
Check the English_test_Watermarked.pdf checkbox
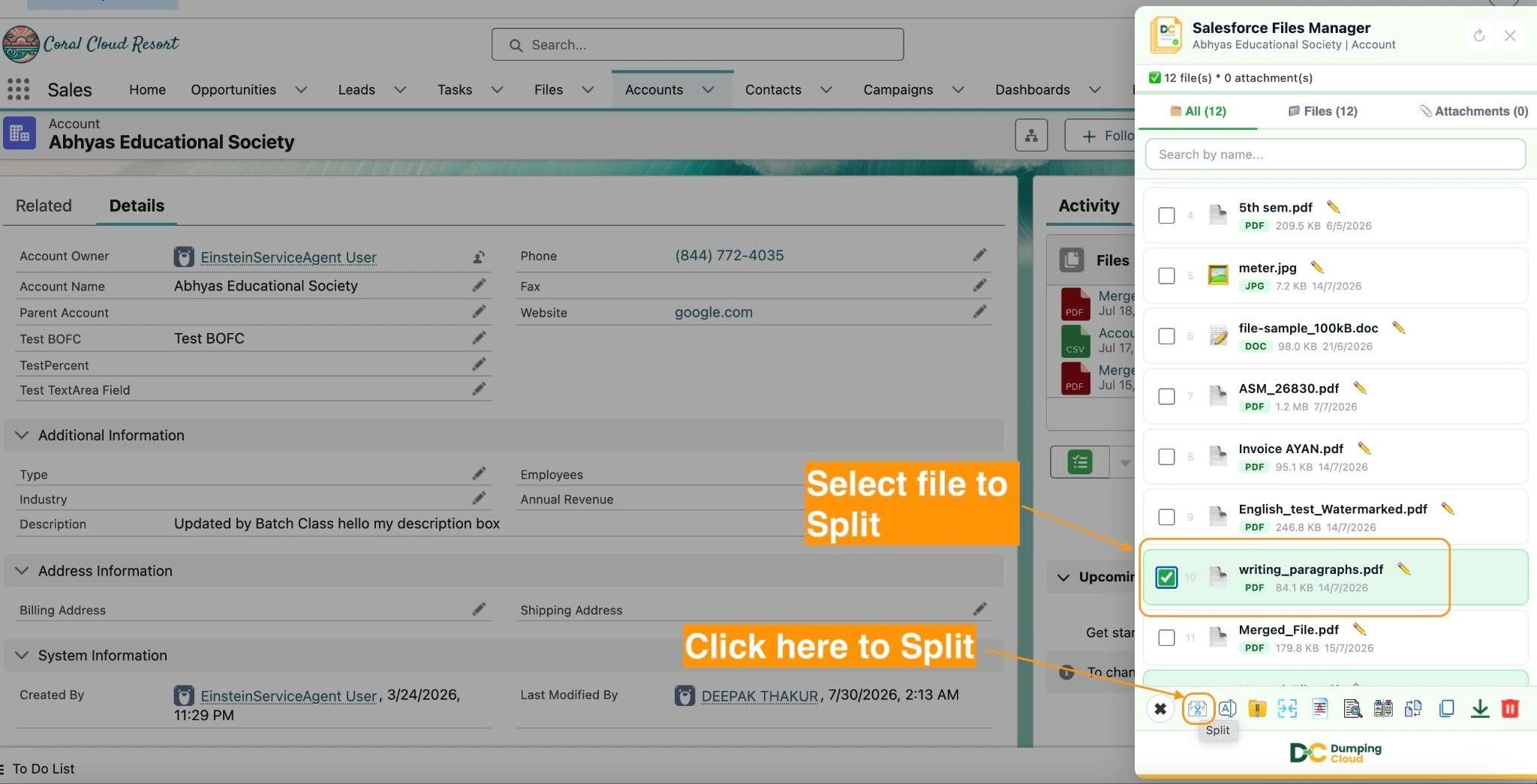tap(1166, 517)
